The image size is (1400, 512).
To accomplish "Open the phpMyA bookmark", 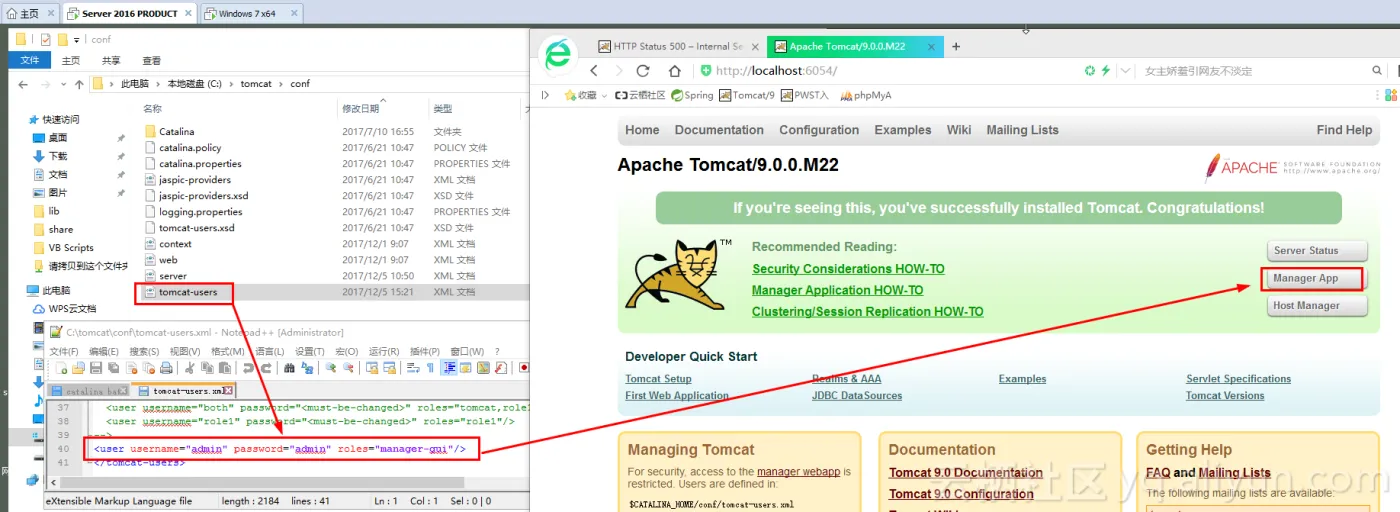I will click(x=865, y=95).
